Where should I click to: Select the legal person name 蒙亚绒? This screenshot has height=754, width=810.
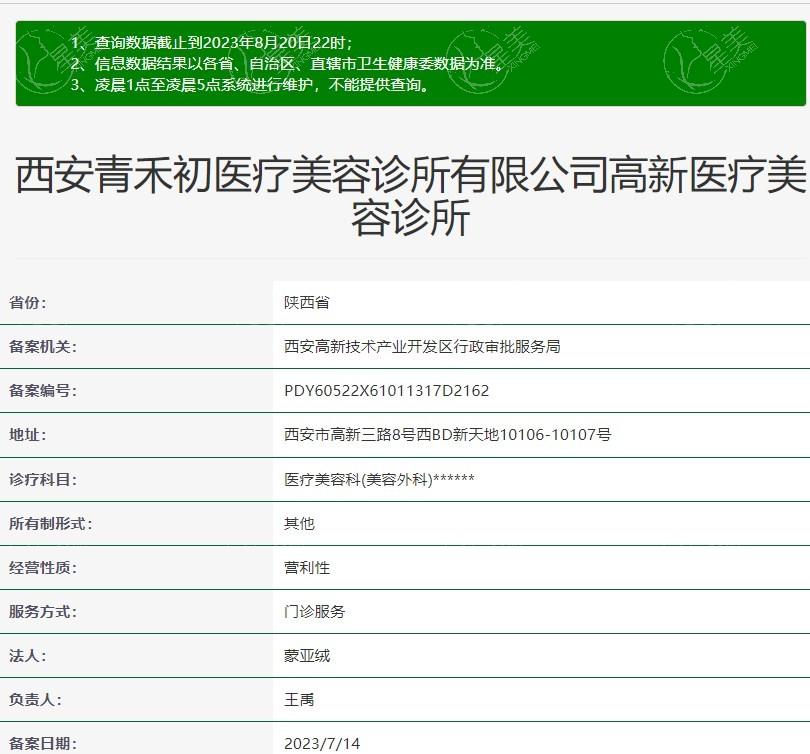pyautogui.click(x=306, y=656)
